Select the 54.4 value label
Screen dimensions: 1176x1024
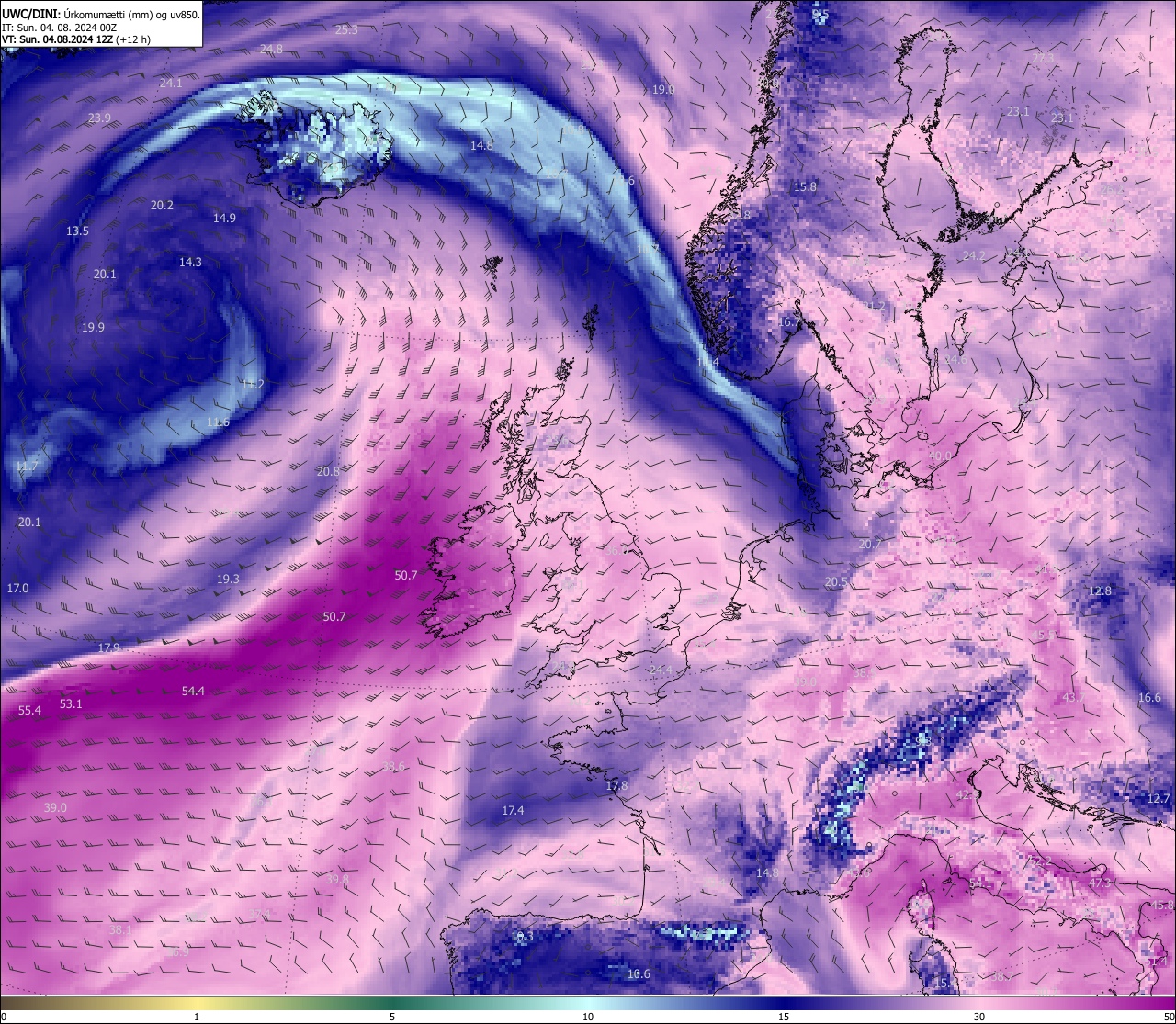click(193, 691)
